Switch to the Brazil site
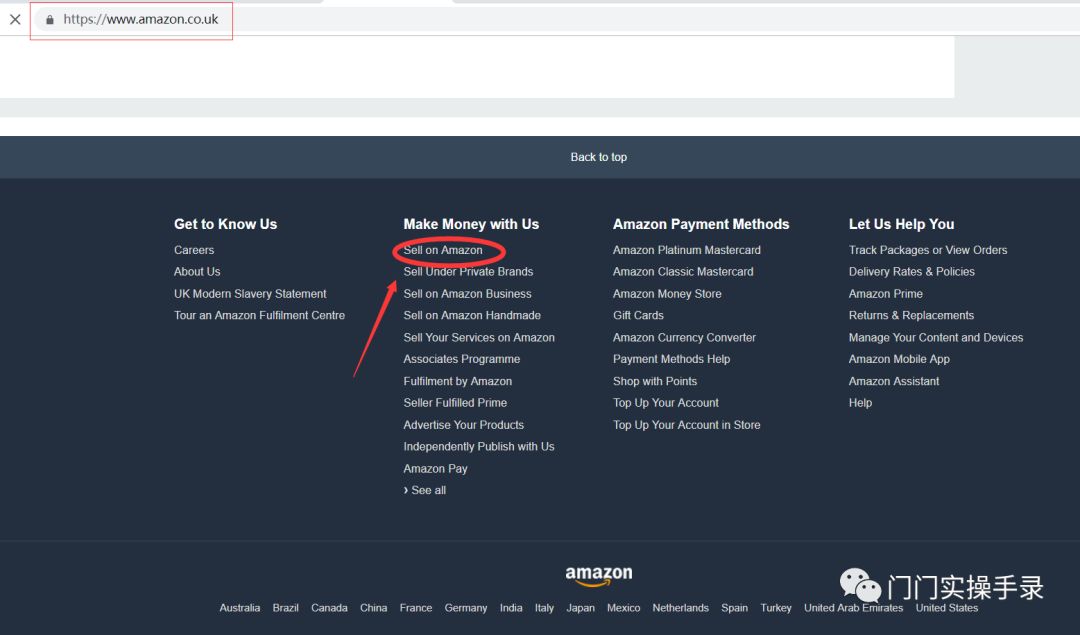This screenshot has width=1080, height=635. click(x=285, y=608)
